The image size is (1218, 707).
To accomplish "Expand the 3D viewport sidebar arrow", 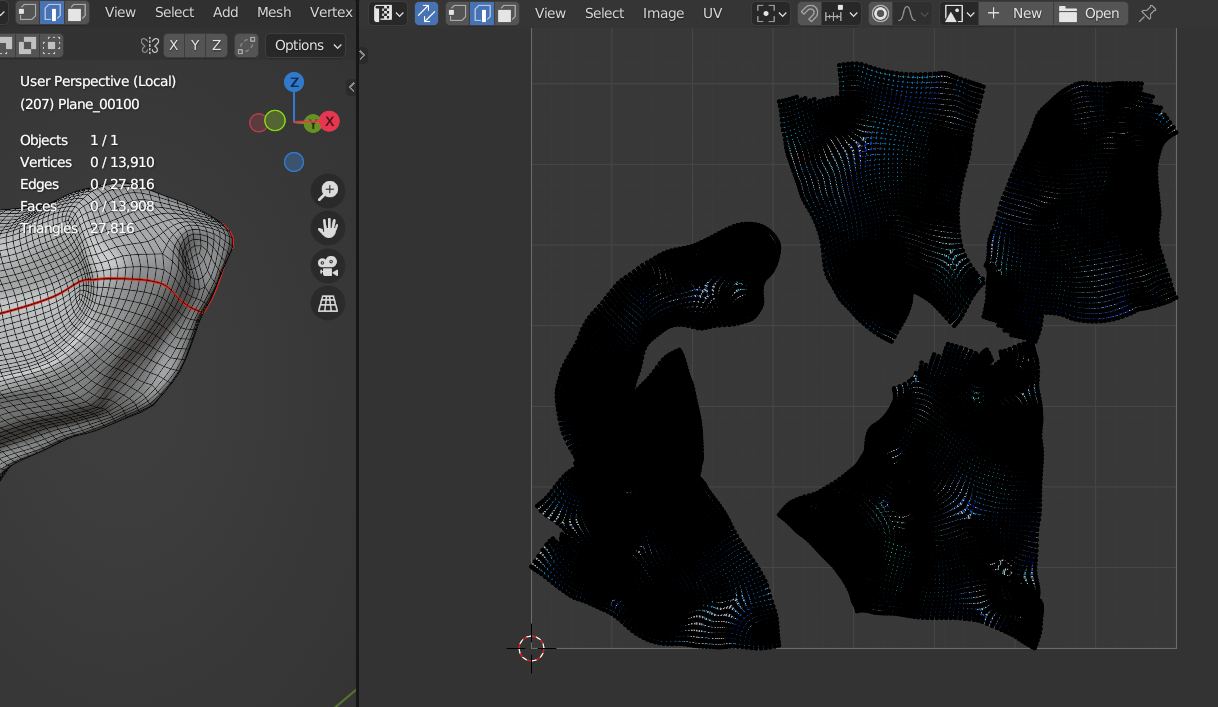I will point(352,87).
